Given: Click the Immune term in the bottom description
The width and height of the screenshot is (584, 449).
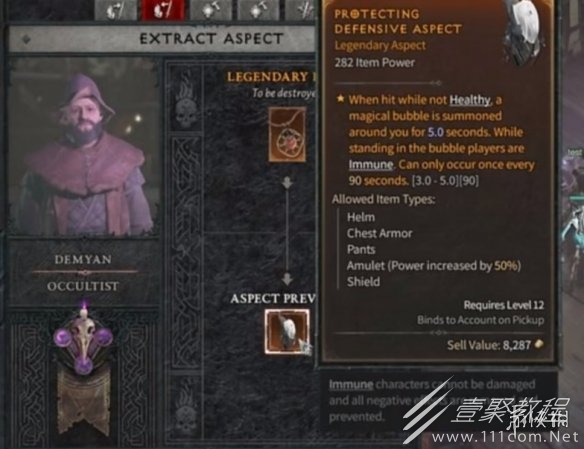Looking at the screenshot, I should tap(351, 384).
